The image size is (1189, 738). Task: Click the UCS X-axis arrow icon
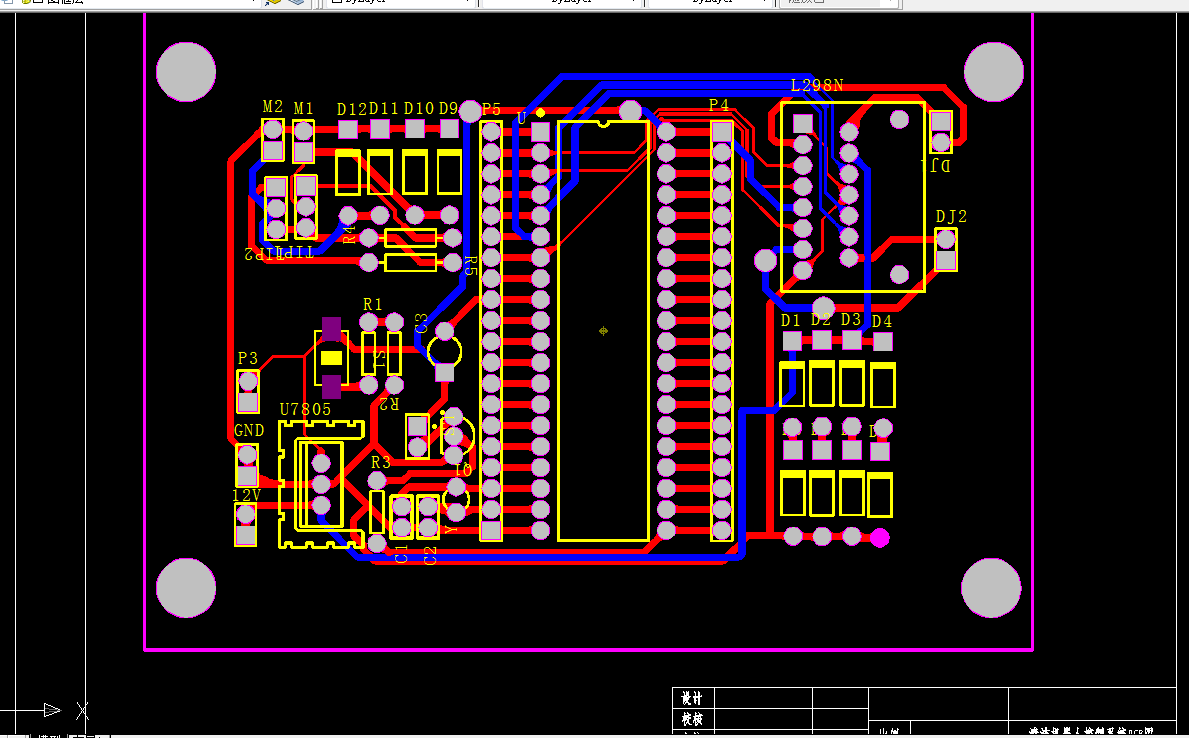[x=52, y=710]
